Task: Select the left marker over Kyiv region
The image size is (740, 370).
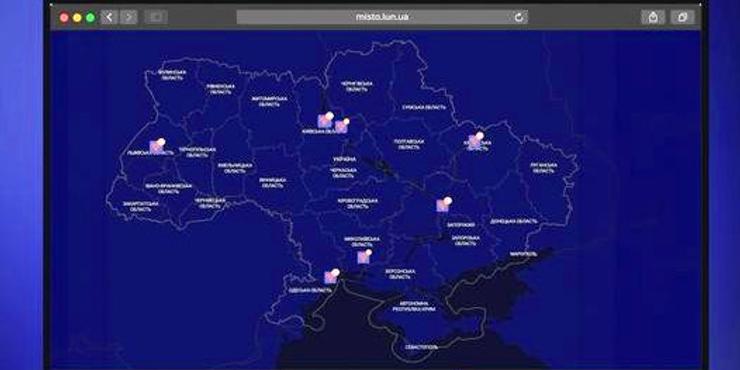Action: pyautogui.click(x=326, y=120)
